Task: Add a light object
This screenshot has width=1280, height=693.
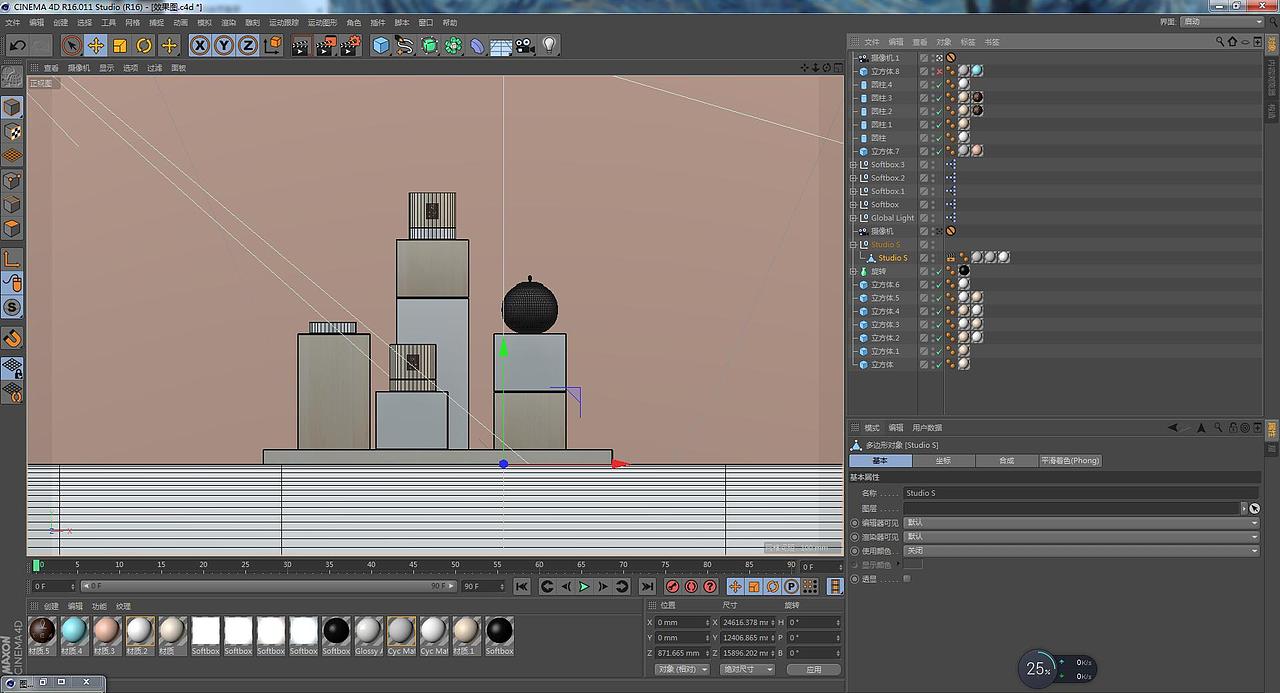Action: tap(549, 45)
